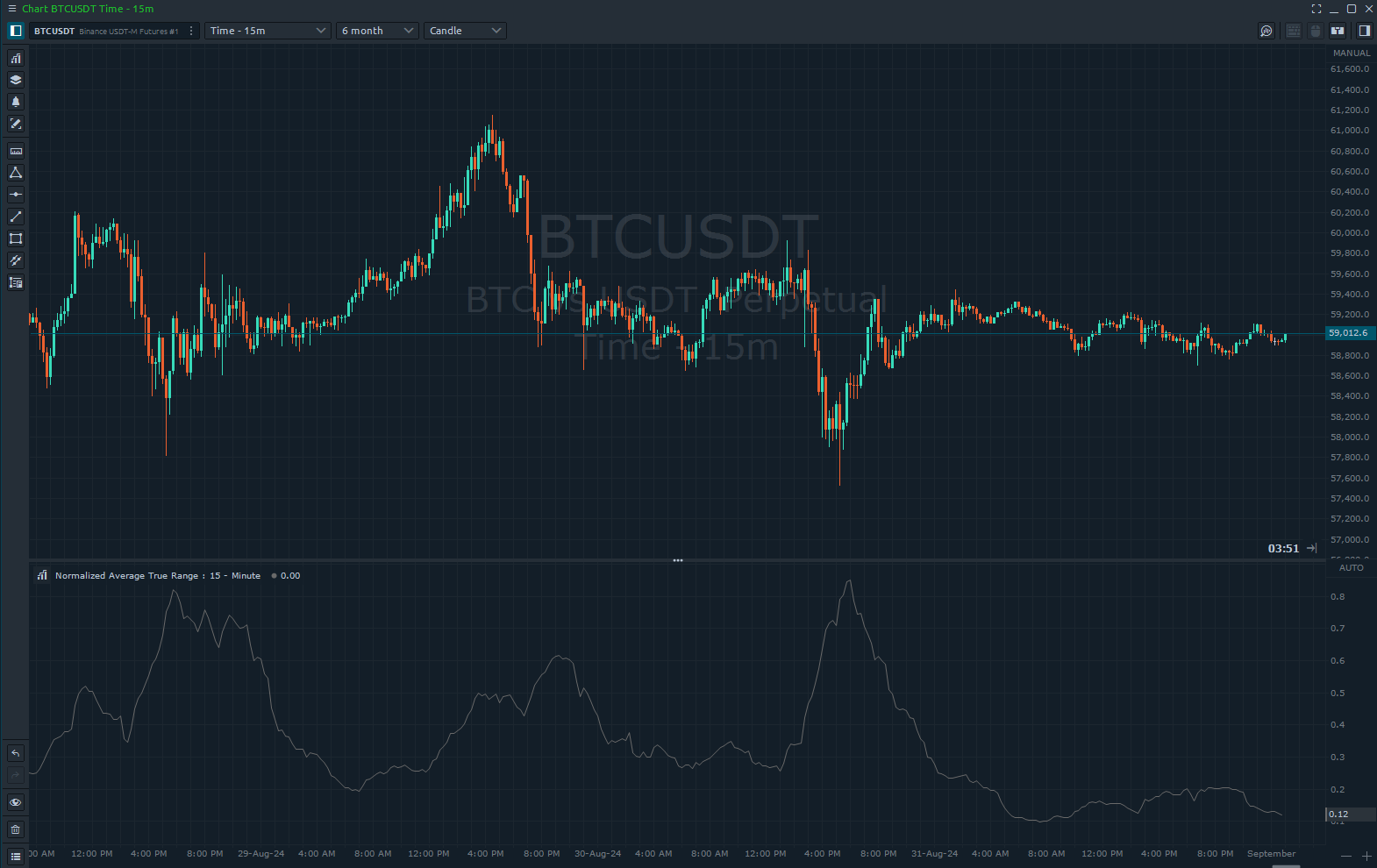
Task: Click the September label on time axis
Action: [x=1271, y=854]
